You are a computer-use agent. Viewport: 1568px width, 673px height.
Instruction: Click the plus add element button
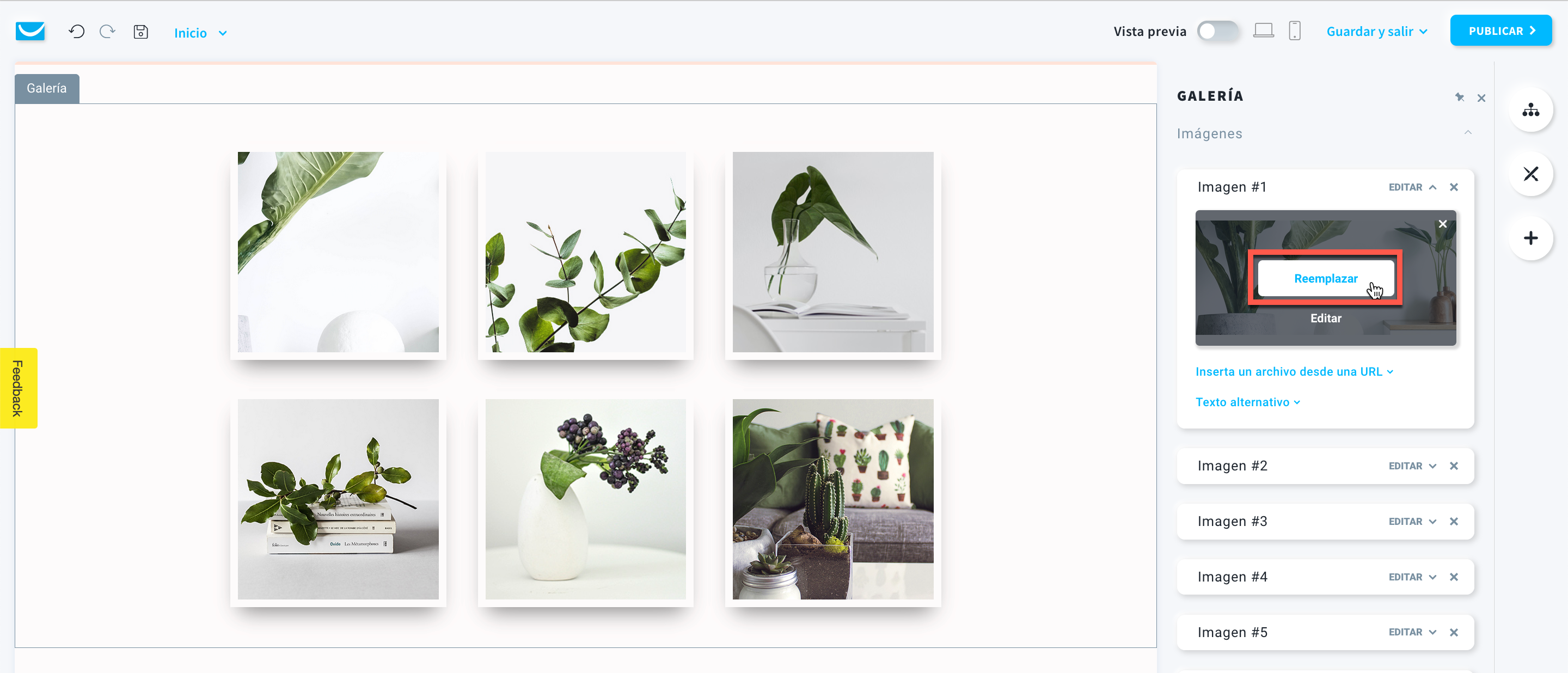tap(1530, 238)
